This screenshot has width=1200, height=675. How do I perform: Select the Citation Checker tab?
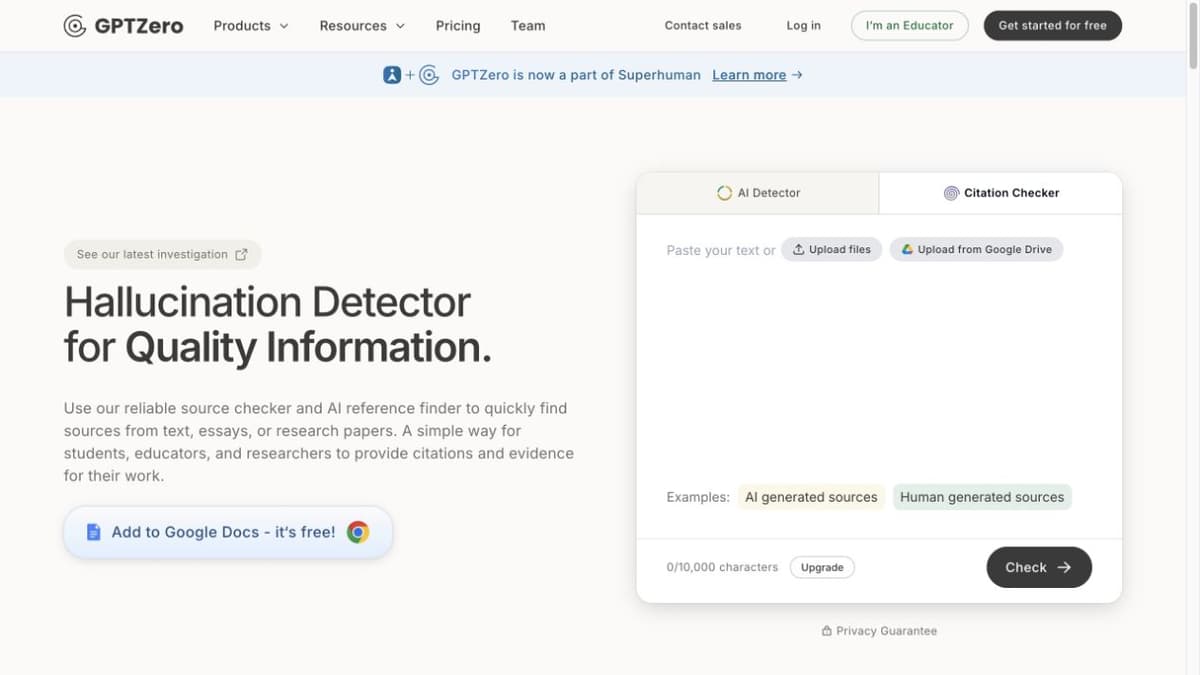click(1001, 193)
